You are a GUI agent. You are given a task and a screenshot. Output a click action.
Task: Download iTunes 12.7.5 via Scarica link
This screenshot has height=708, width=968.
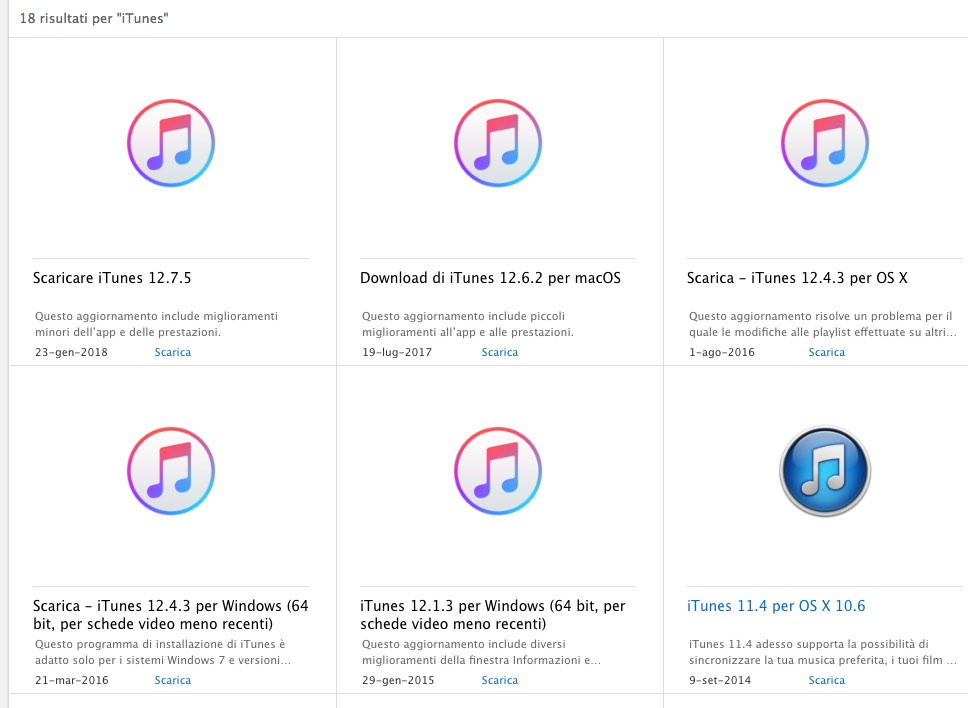click(x=173, y=352)
